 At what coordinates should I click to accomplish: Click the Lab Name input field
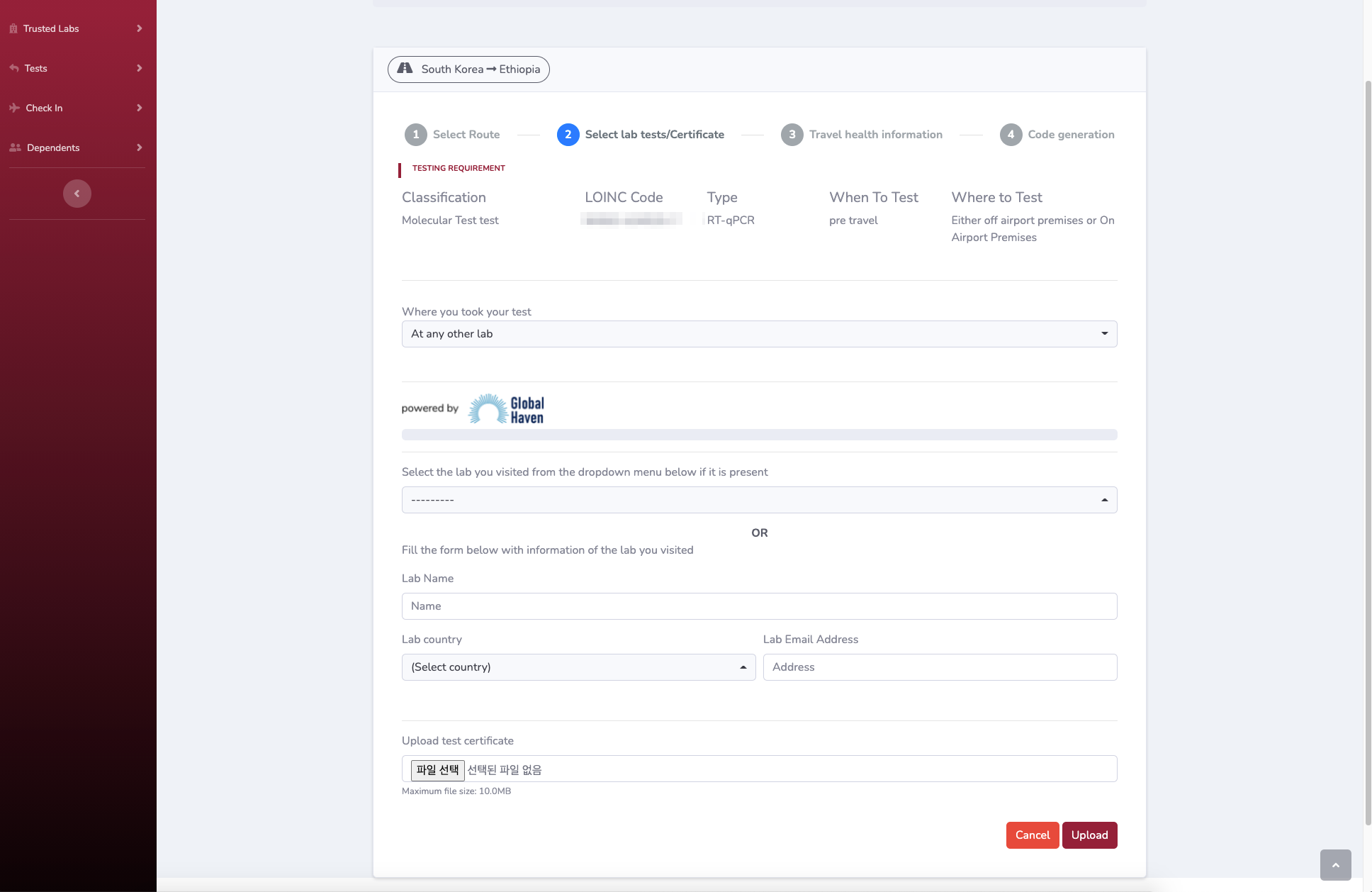(759, 606)
